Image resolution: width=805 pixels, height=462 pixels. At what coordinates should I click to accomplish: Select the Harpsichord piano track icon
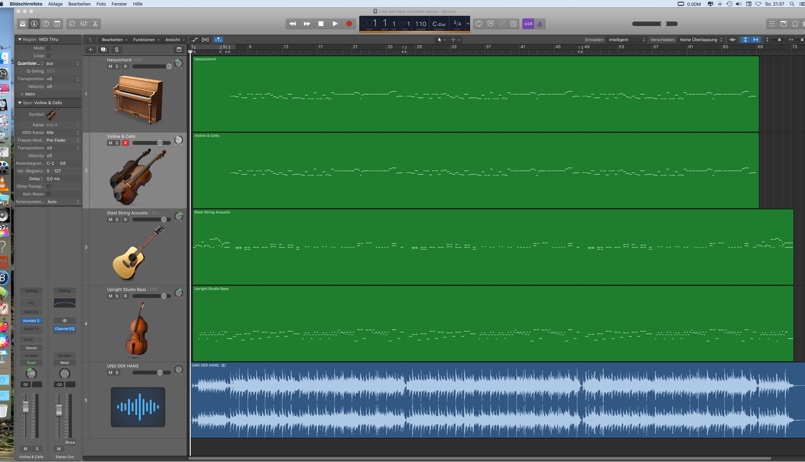point(138,99)
